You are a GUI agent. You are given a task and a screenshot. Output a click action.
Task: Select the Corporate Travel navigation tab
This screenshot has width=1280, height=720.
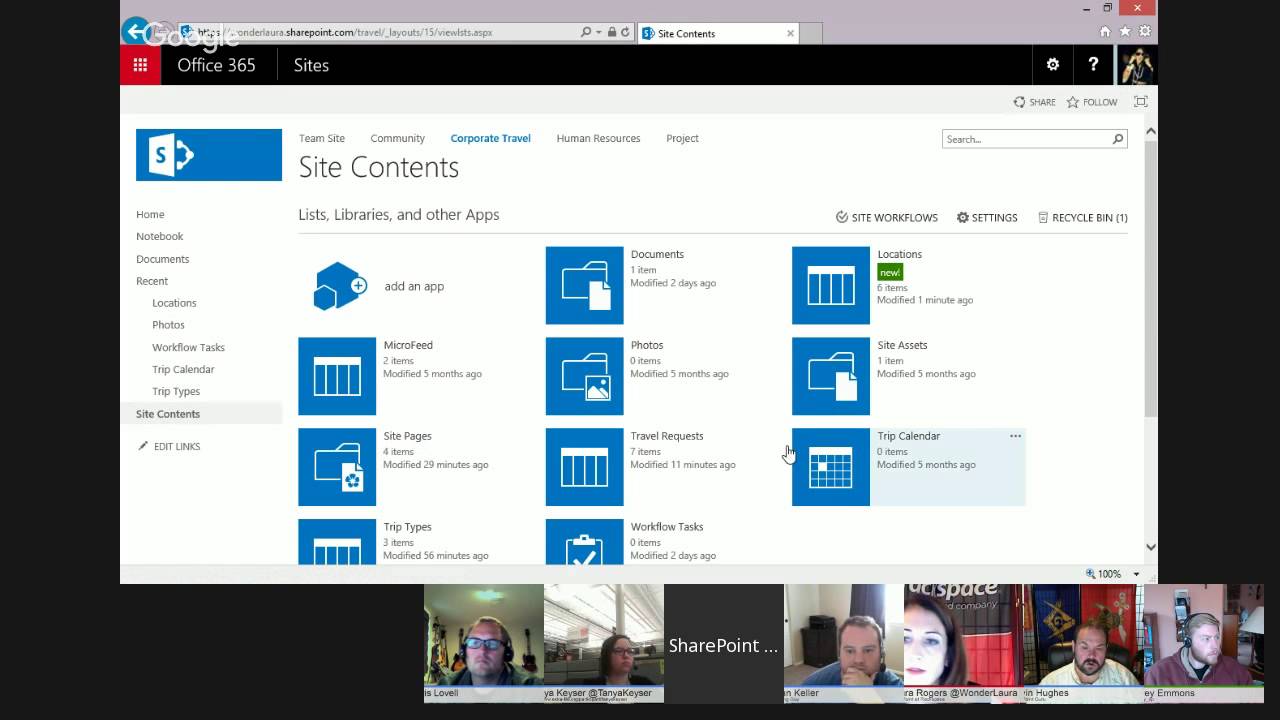pos(490,138)
